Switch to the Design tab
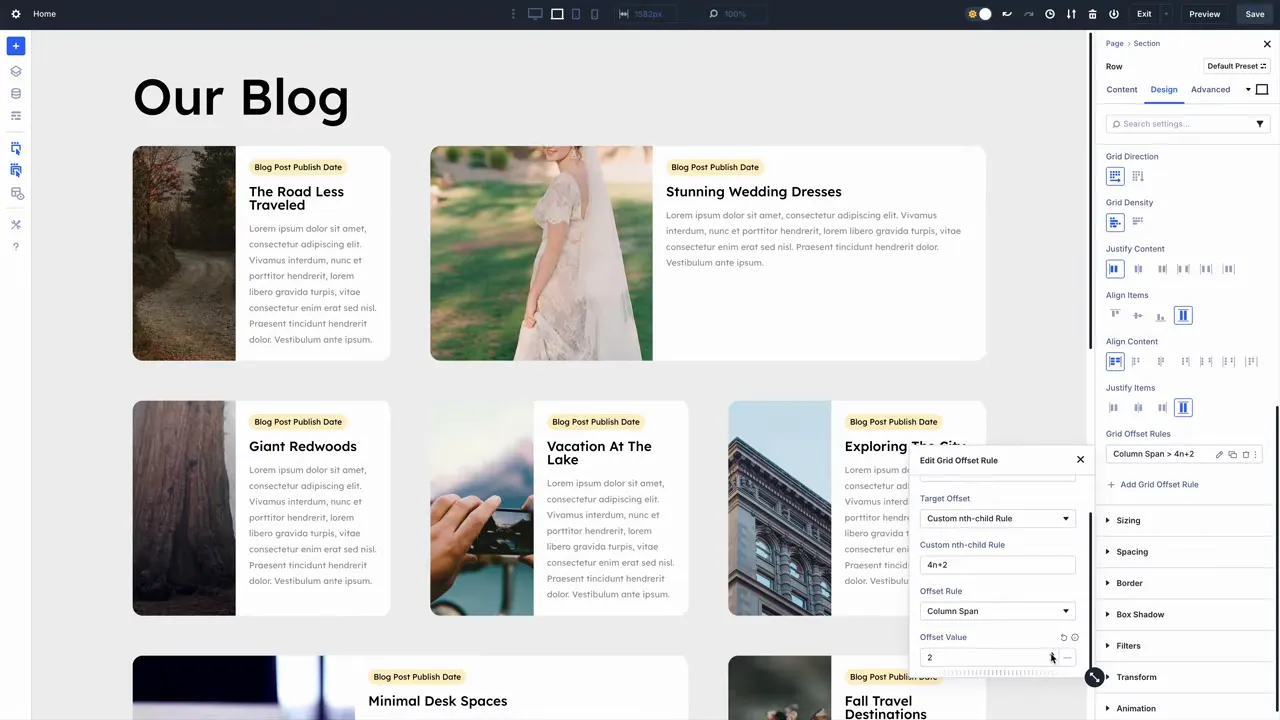Viewport: 1280px width, 720px height. tap(1164, 90)
